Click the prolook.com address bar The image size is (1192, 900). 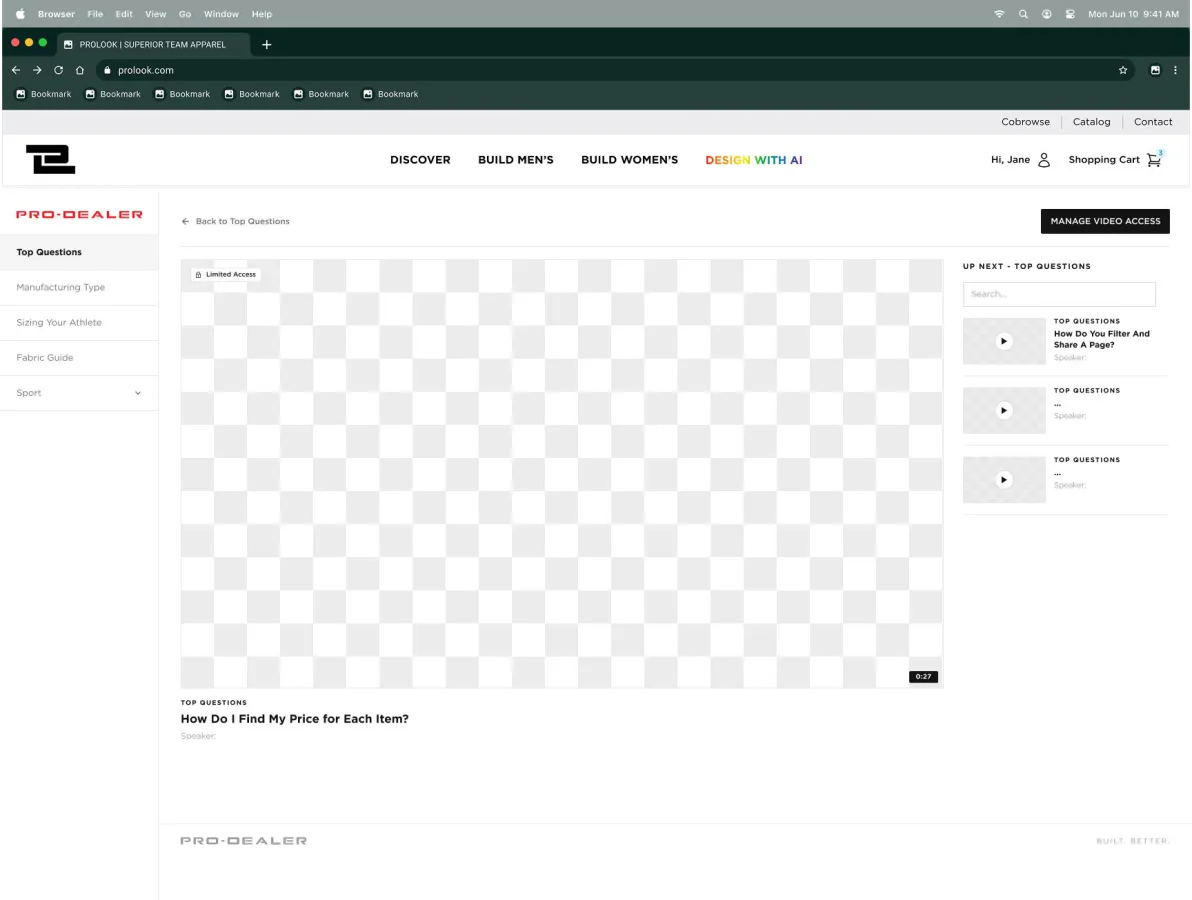point(614,70)
